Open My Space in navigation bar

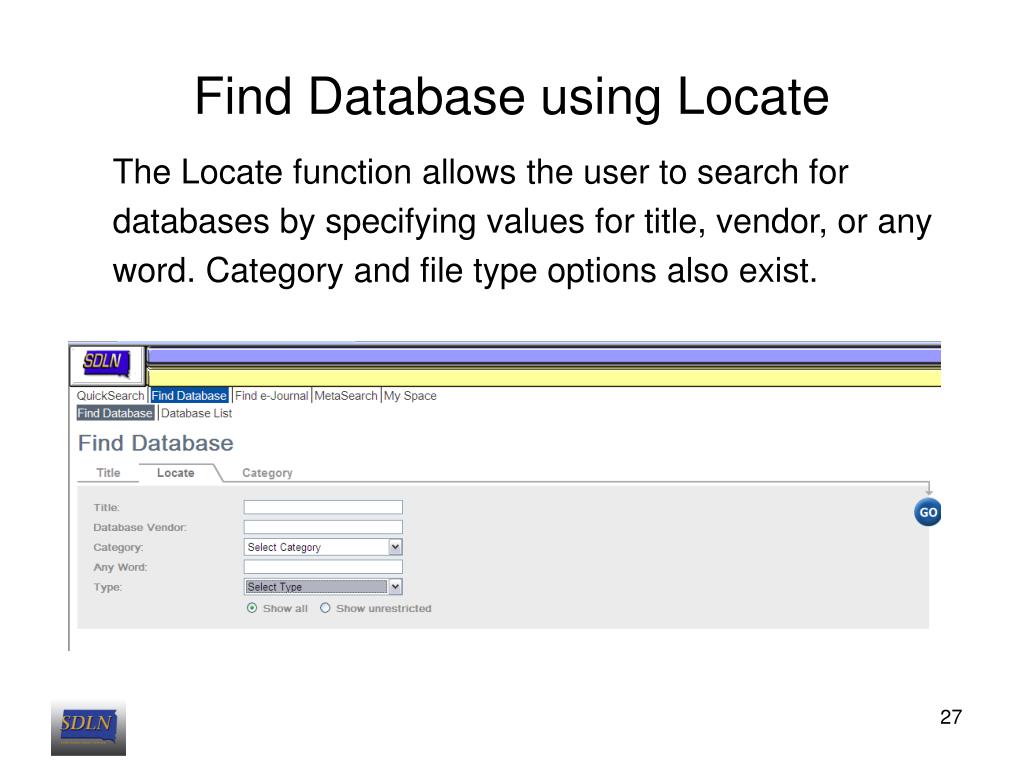pyautogui.click(x=410, y=396)
